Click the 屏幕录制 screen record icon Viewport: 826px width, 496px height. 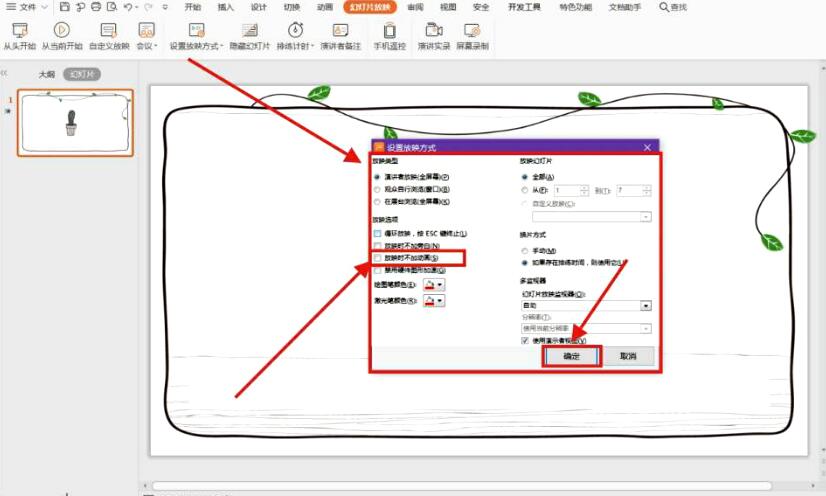click(x=472, y=31)
